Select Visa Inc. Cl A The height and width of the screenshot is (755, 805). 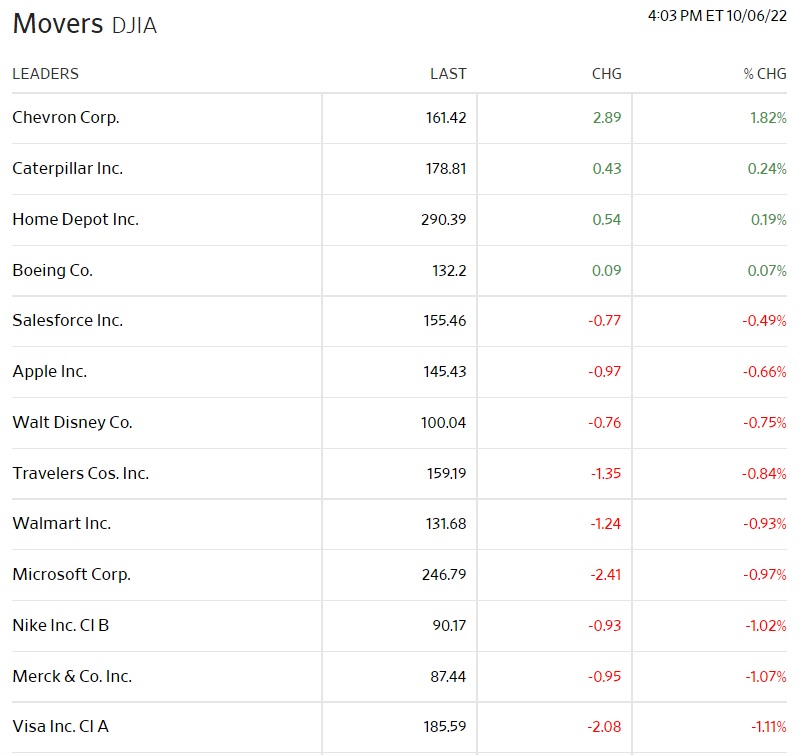(x=61, y=726)
